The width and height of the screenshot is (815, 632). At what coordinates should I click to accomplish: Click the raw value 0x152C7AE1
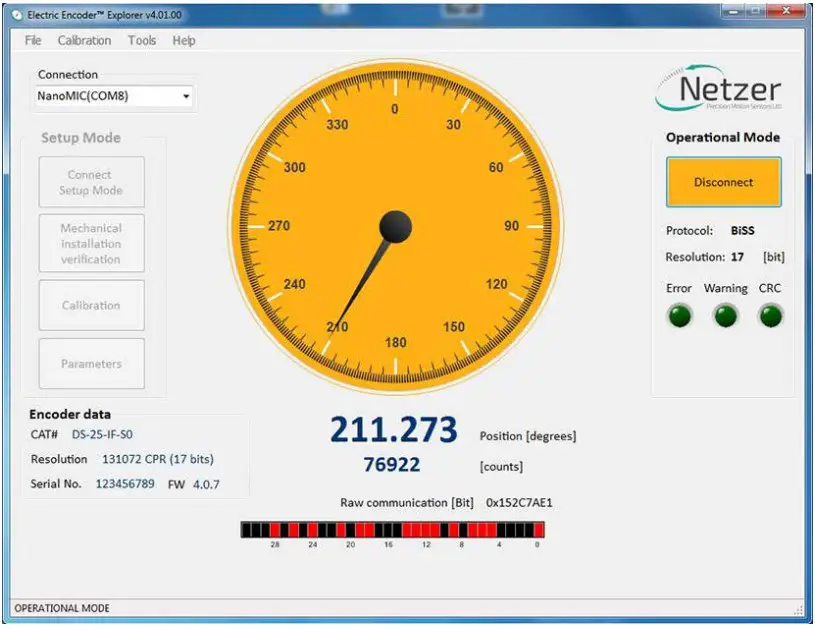pyautogui.click(x=519, y=503)
